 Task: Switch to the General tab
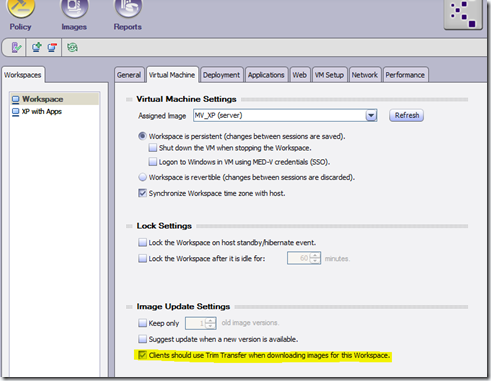pos(129,75)
